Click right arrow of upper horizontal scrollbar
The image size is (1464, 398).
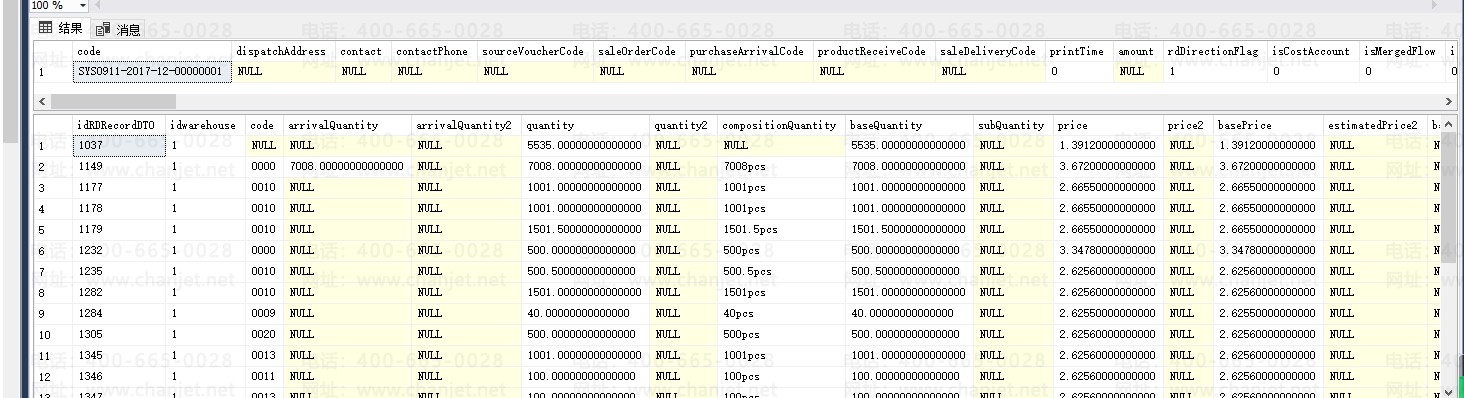coord(1449,101)
